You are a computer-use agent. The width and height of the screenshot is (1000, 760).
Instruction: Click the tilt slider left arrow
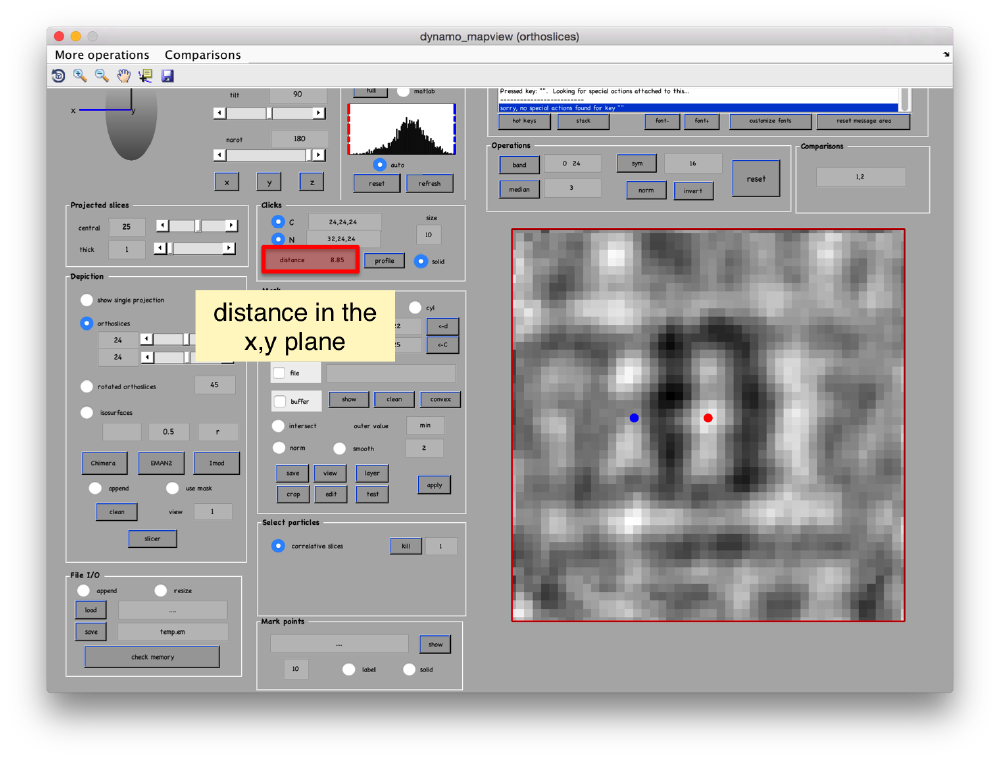(219, 113)
